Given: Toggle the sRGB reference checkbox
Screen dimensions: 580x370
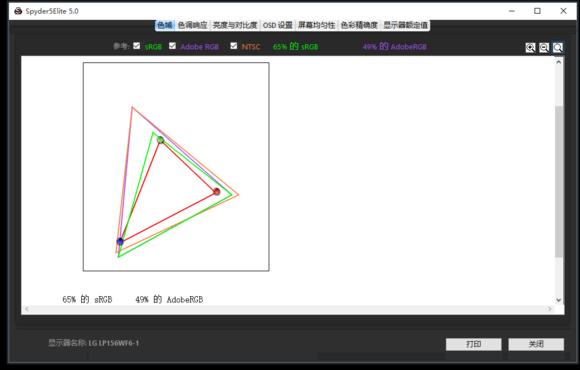Looking at the screenshot, I should click(137, 46).
